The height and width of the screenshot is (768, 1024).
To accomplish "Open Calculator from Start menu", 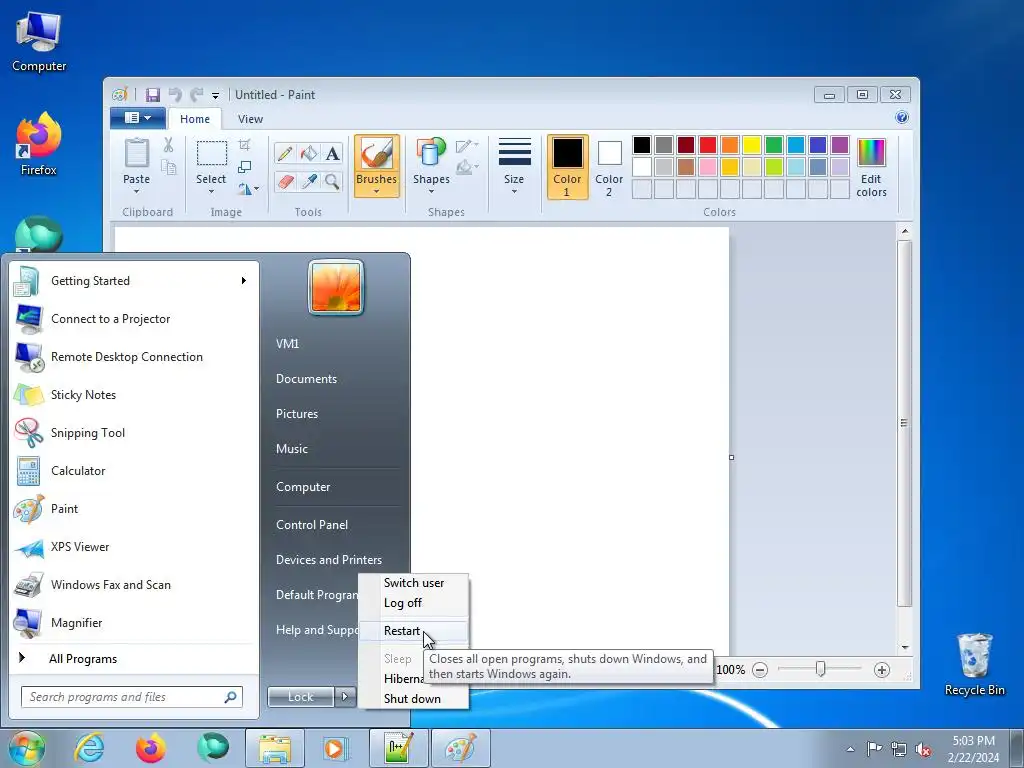I will tap(135, 471).
